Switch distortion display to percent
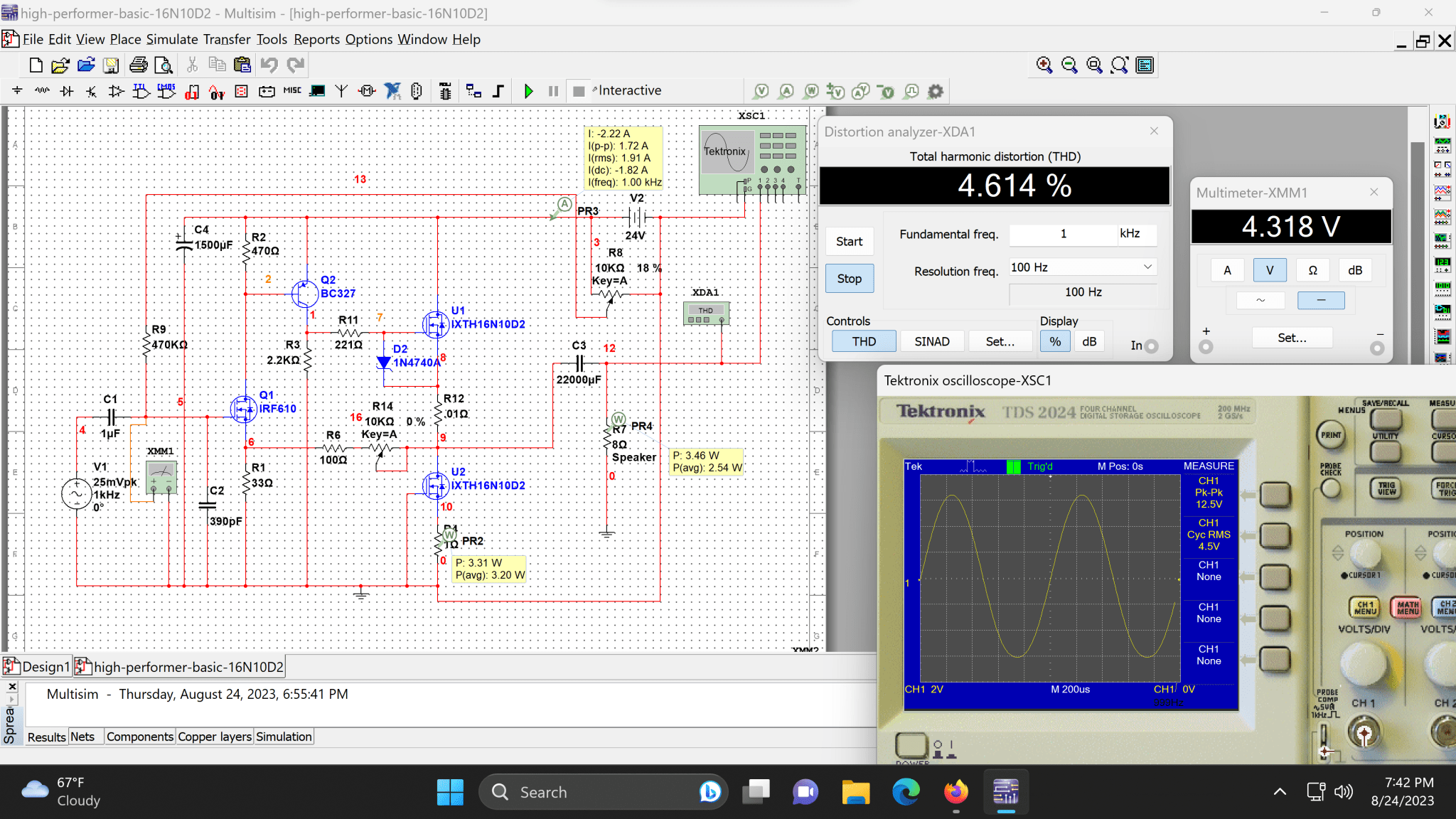The width and height of the screenshot is (1456, 819). tap(1055, 341)
